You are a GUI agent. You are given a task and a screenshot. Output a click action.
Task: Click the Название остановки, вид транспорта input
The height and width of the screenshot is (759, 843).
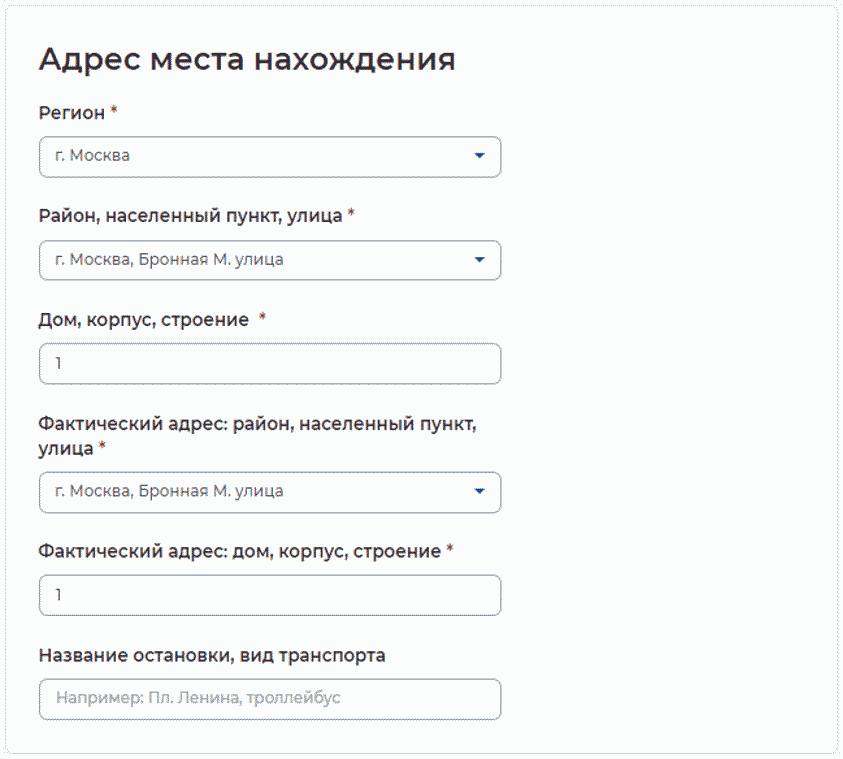pyautogui.click(x=269, y=699)
